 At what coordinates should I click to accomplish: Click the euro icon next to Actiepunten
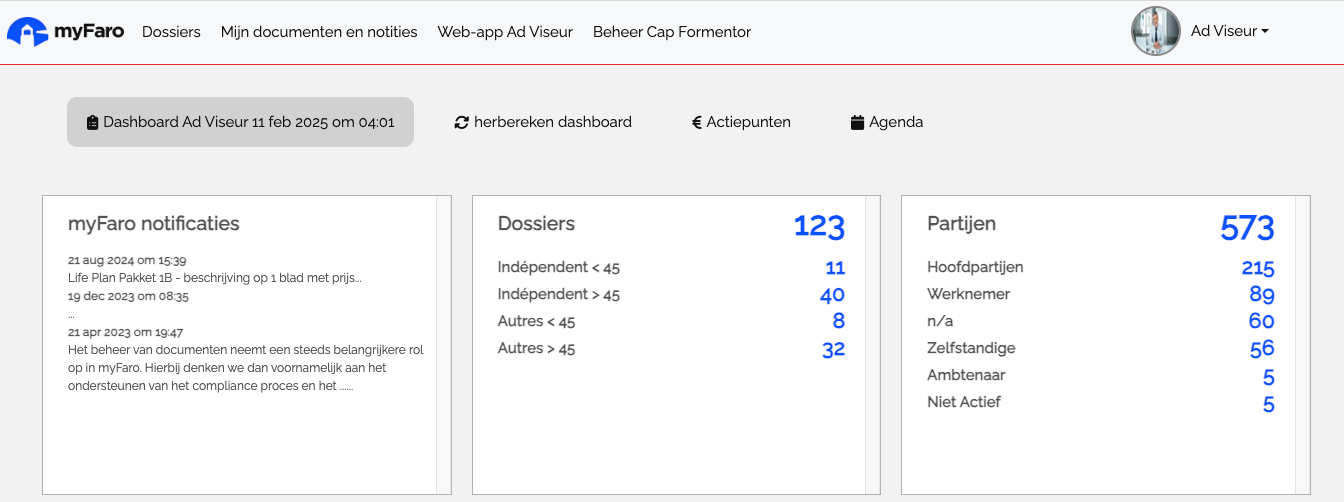(696, 123)
